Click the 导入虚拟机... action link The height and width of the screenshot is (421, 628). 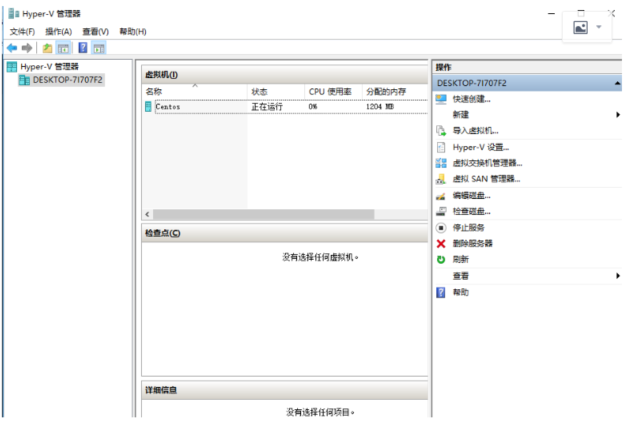475,131
